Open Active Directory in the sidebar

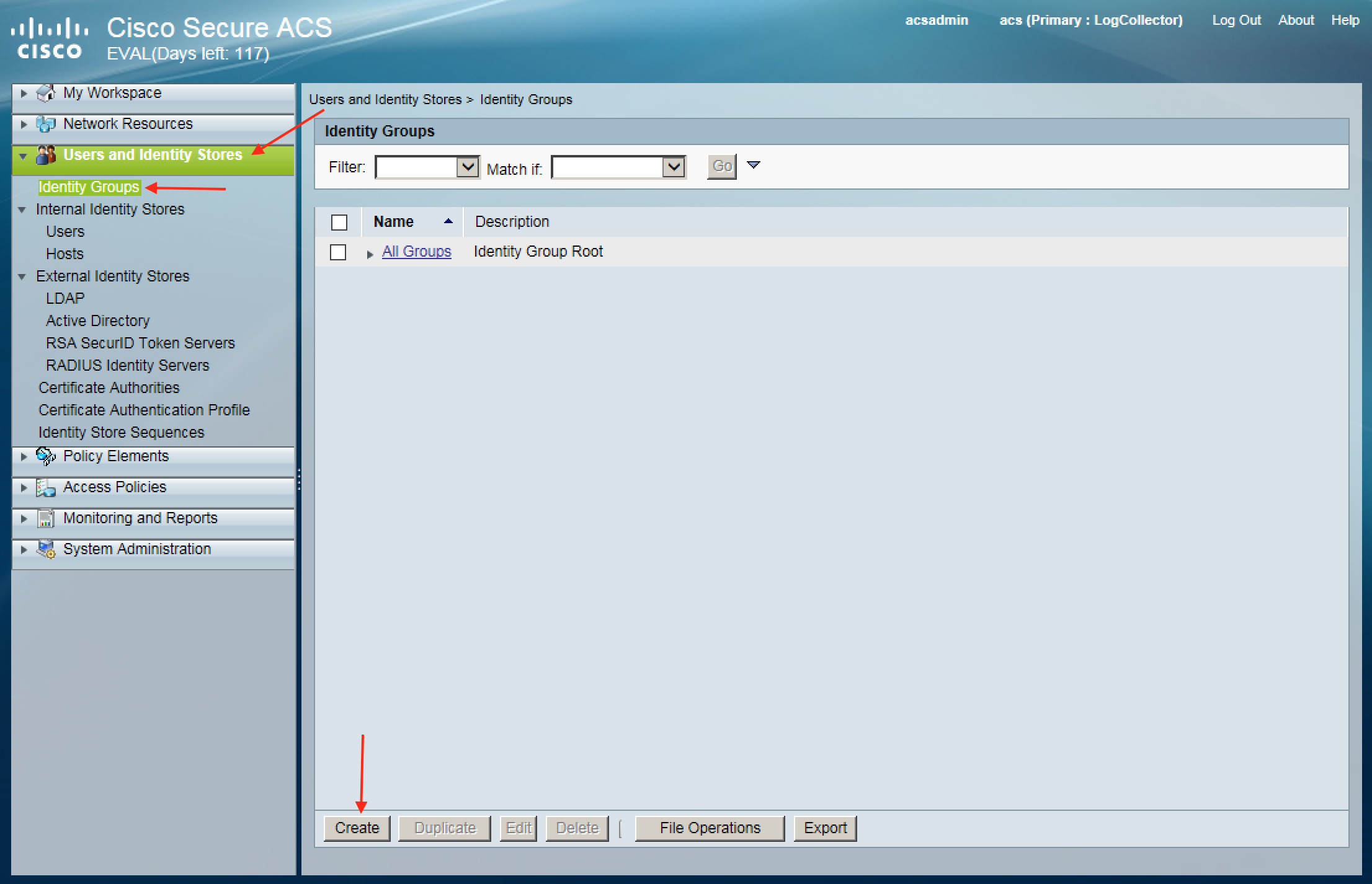pyautogui.click(x=97, y=320)
